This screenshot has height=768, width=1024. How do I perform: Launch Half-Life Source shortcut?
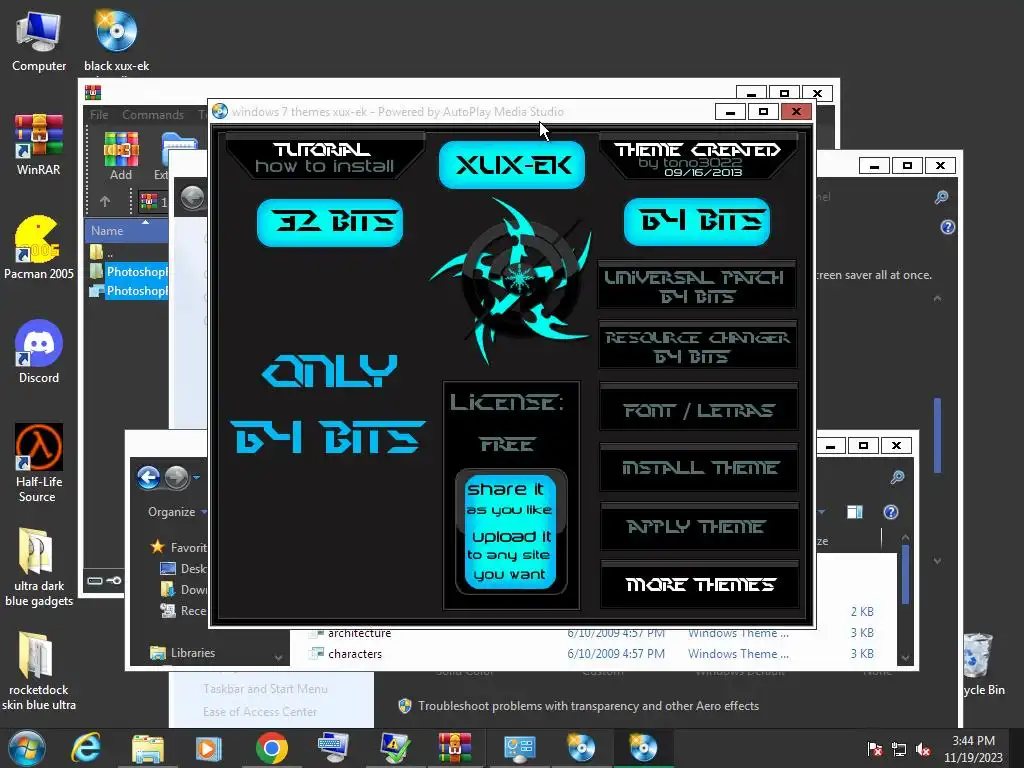[x=39, y=462]
